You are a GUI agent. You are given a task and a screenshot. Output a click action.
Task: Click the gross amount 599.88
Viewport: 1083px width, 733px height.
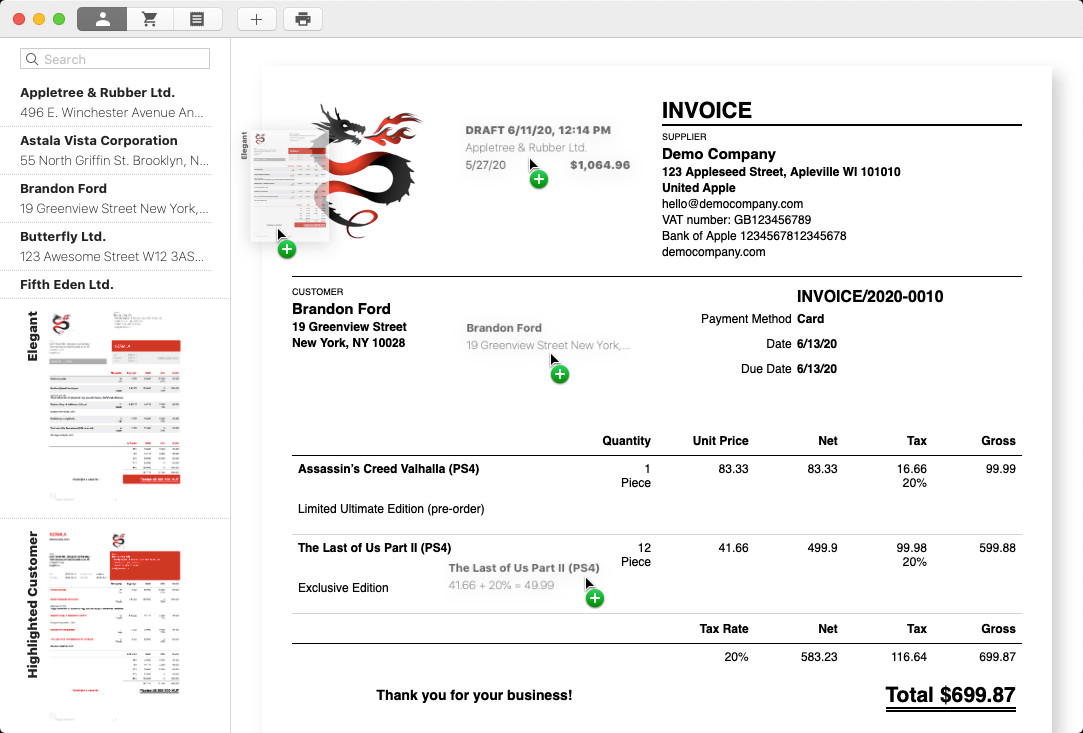click(x=997, y=548)
